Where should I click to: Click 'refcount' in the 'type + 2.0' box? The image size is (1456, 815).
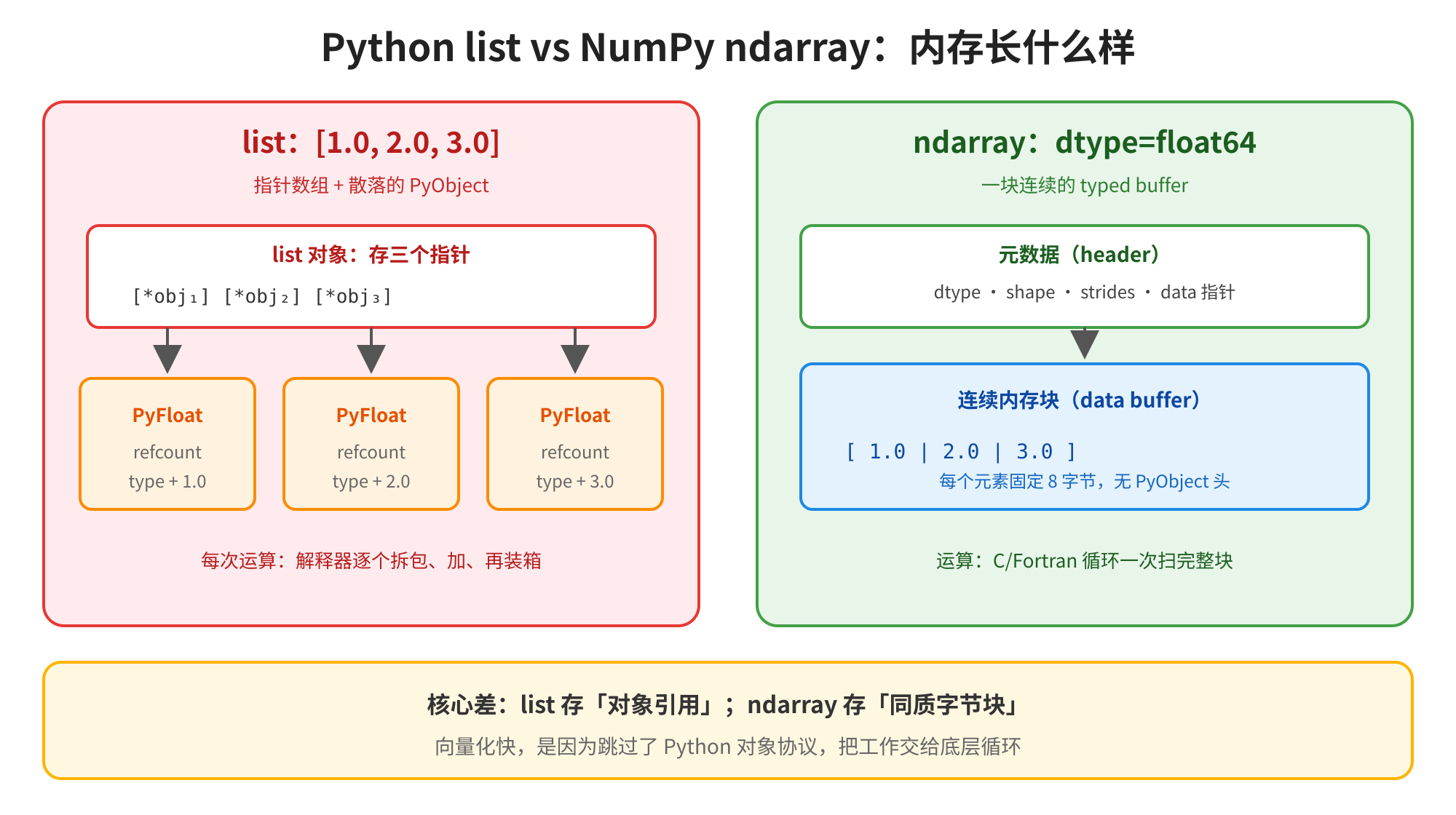(371, 453)
